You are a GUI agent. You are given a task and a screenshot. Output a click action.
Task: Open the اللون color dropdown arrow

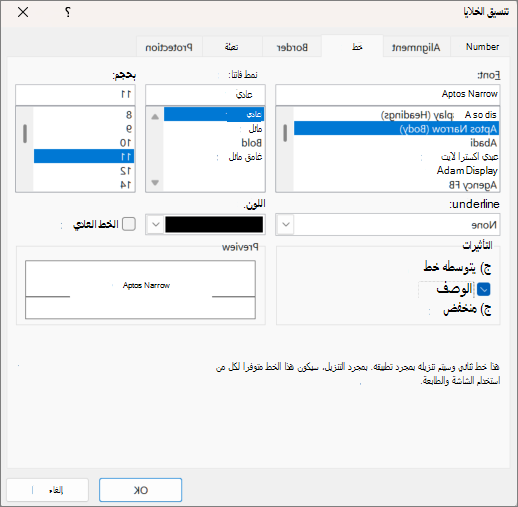pos(156,225)
